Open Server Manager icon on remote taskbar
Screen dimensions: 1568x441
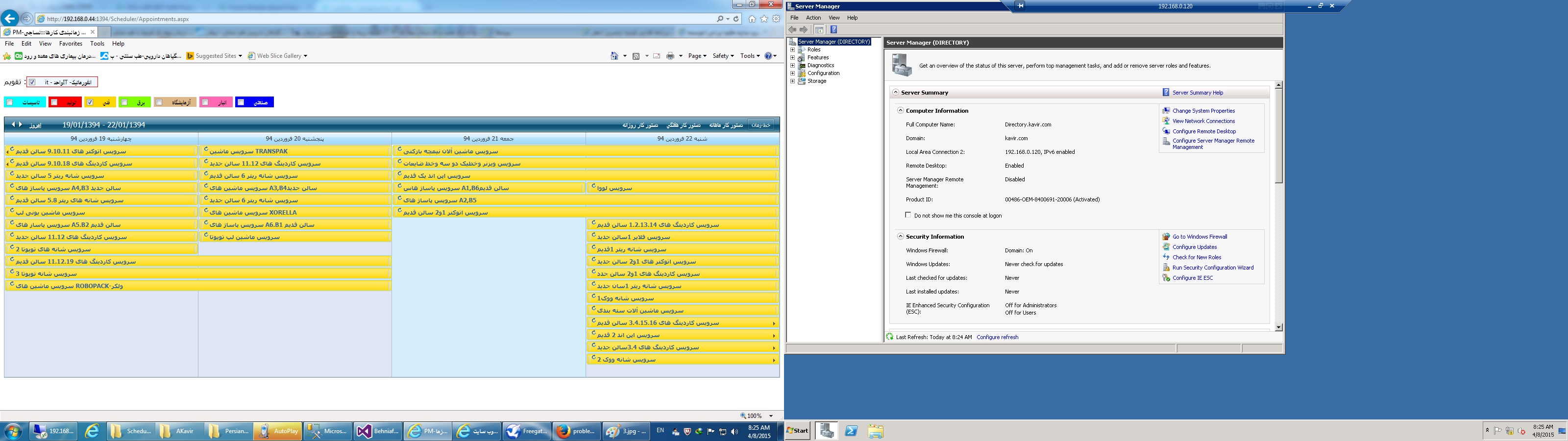(827, 431)
